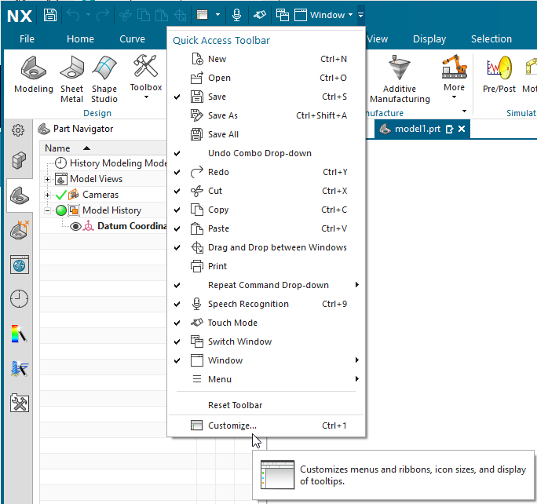Click the float window icon on model1.prt tab

click(449, 129)
